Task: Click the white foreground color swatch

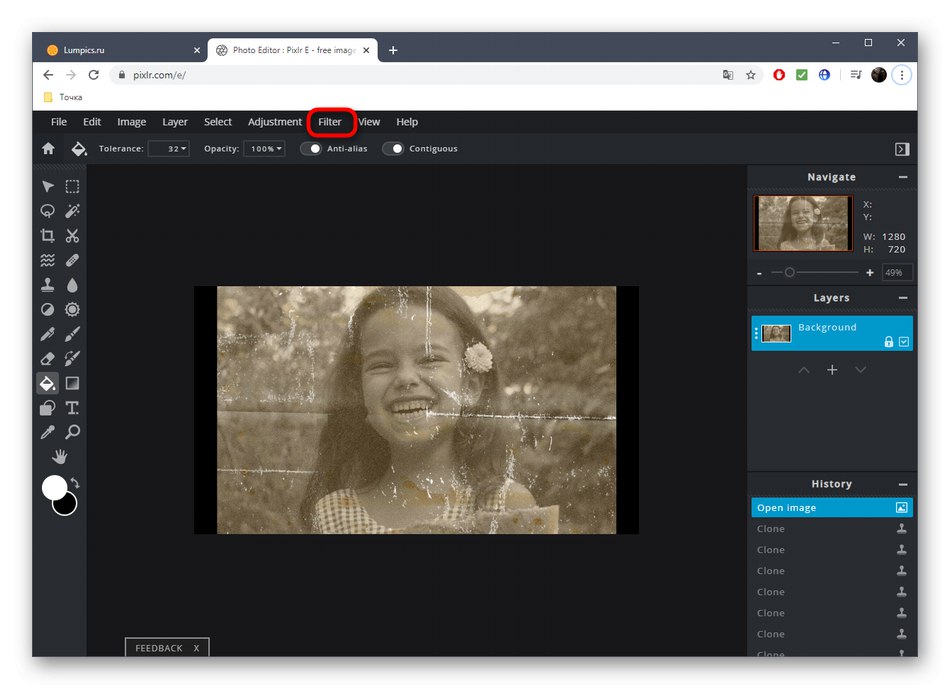Action: 54,487
